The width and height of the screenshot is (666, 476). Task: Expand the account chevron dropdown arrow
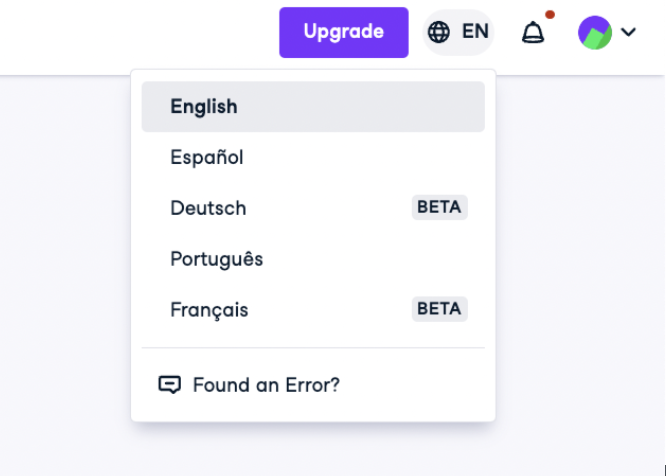[x=628, y=32]
